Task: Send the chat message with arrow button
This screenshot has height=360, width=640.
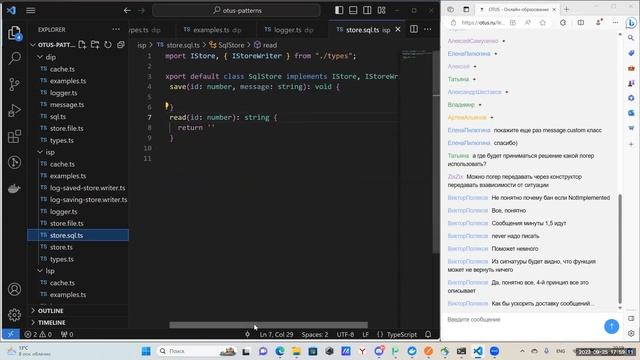Action: (611, 326)
